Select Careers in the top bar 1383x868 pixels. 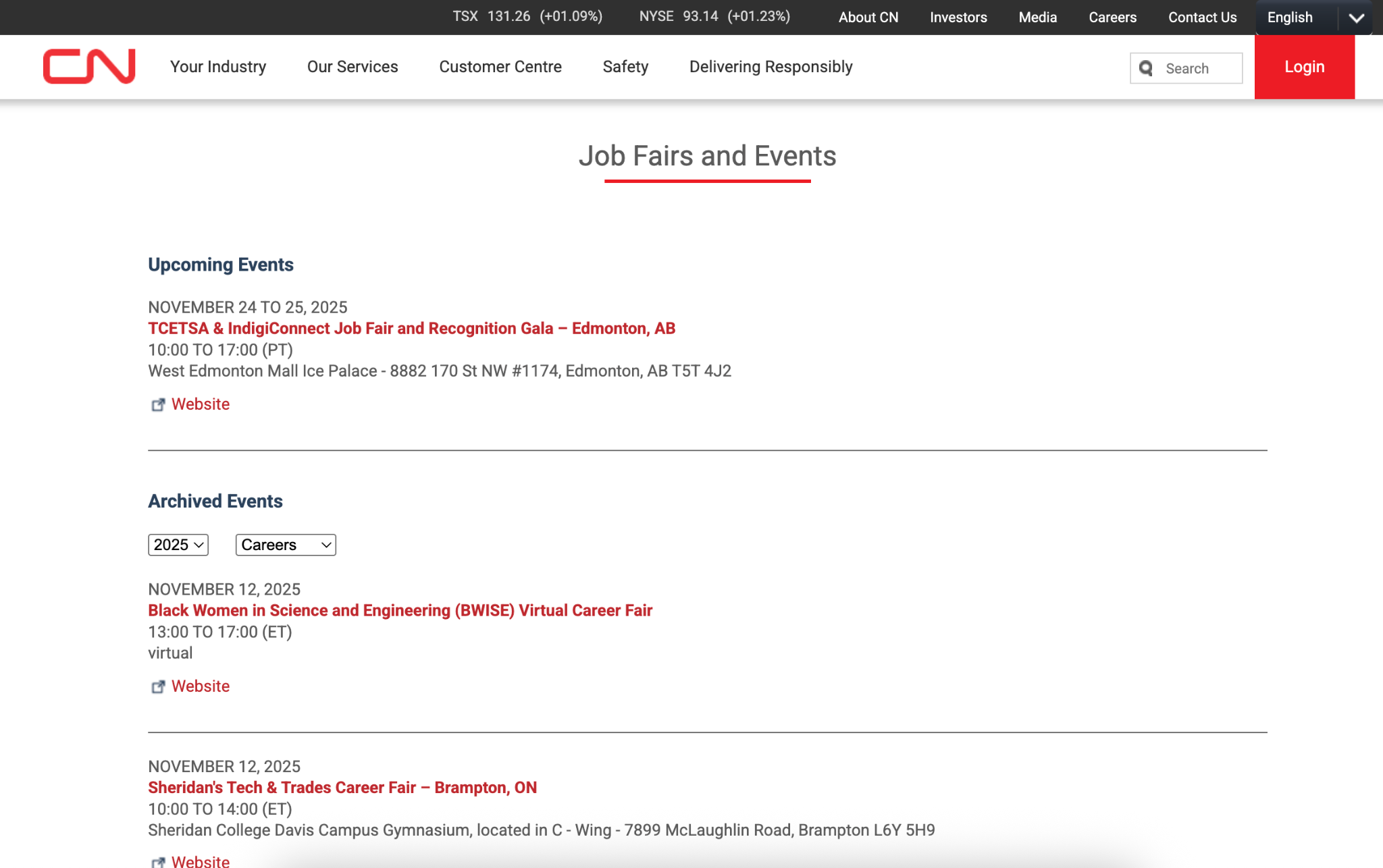tap(1112, 18)
